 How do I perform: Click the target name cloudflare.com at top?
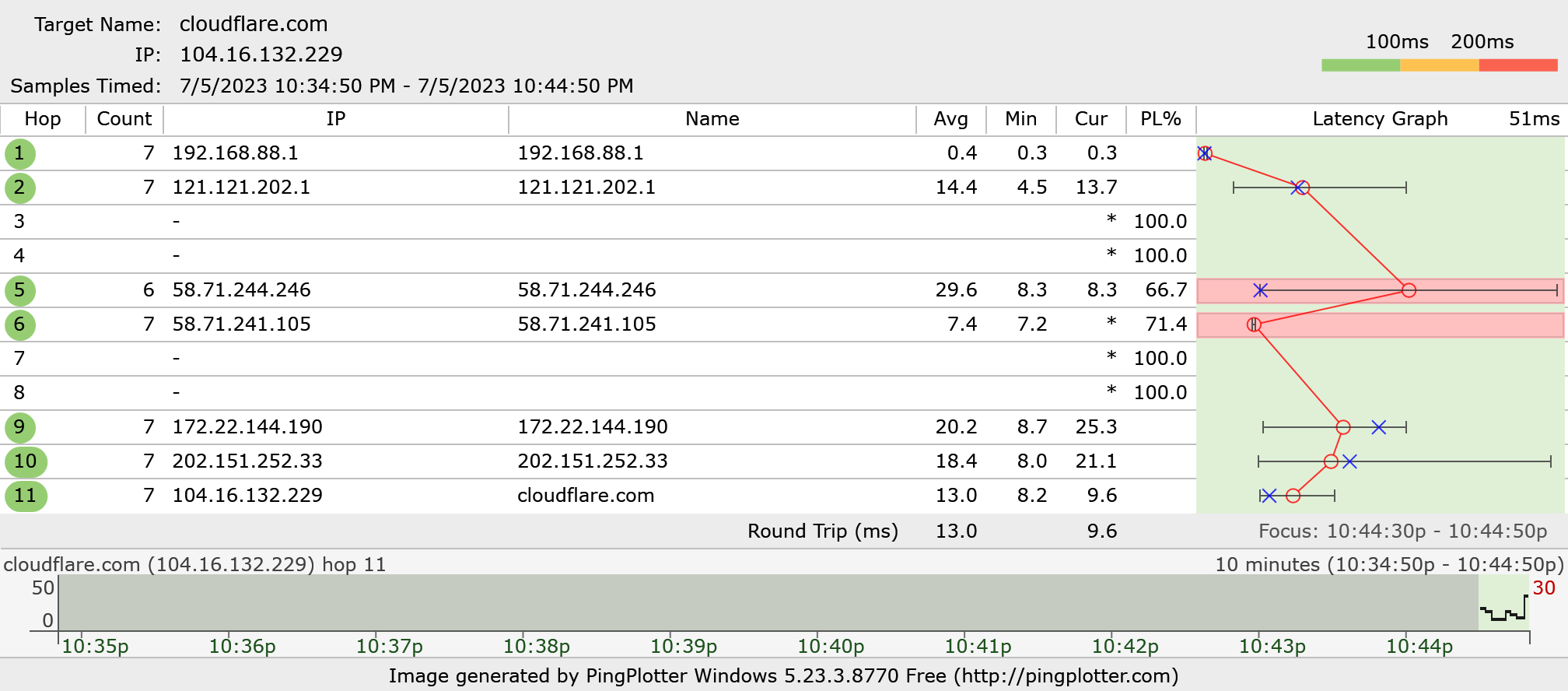click(254, 24)
